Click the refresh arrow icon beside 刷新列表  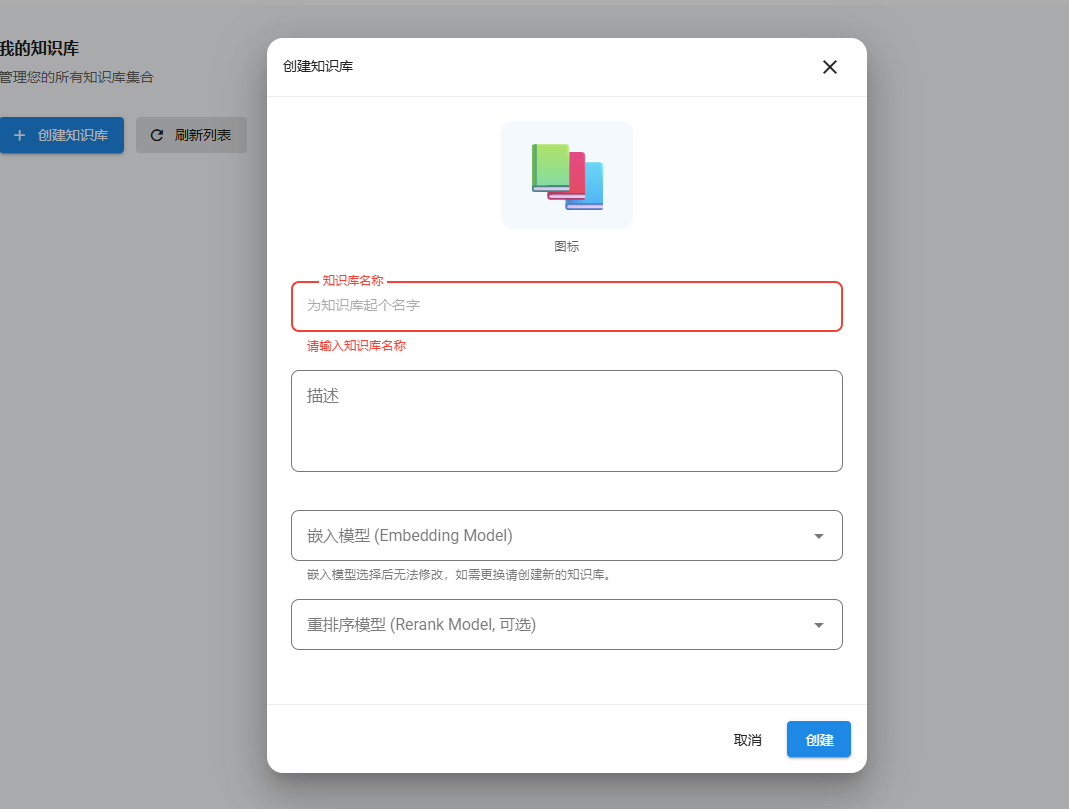click(x=157, y=135)
